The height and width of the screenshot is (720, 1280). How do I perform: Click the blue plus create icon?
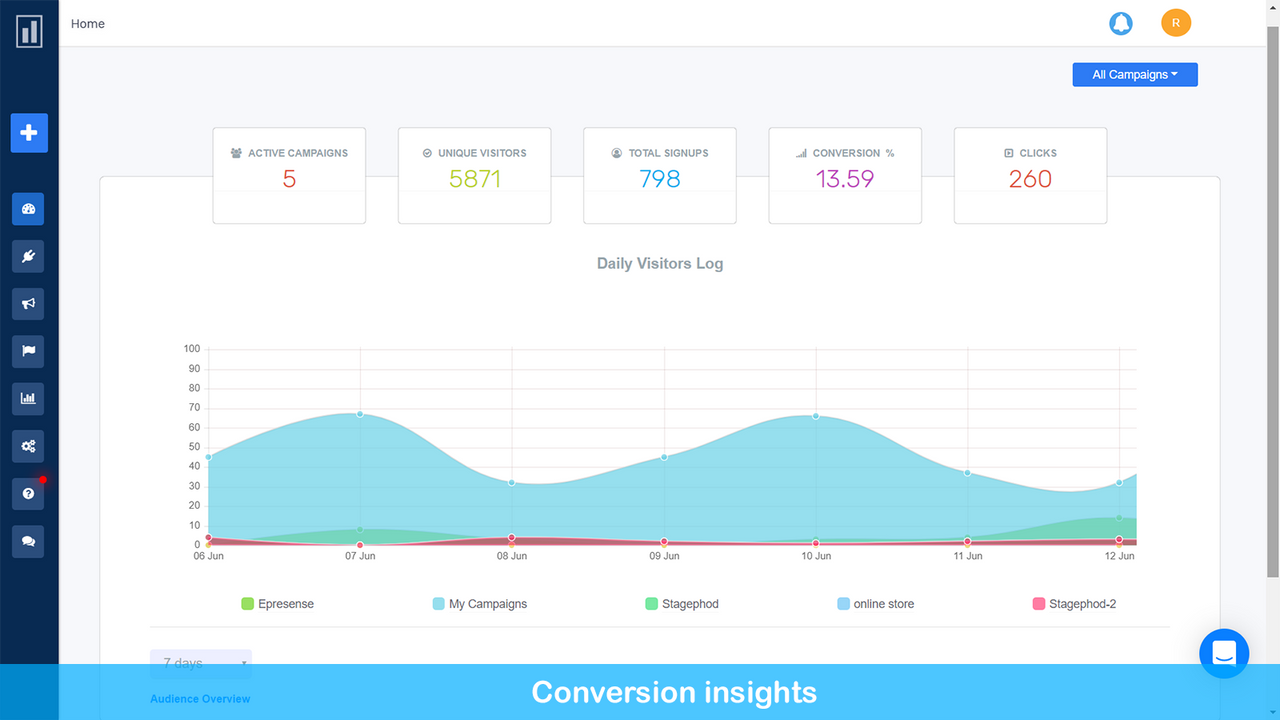pos(29,133)
